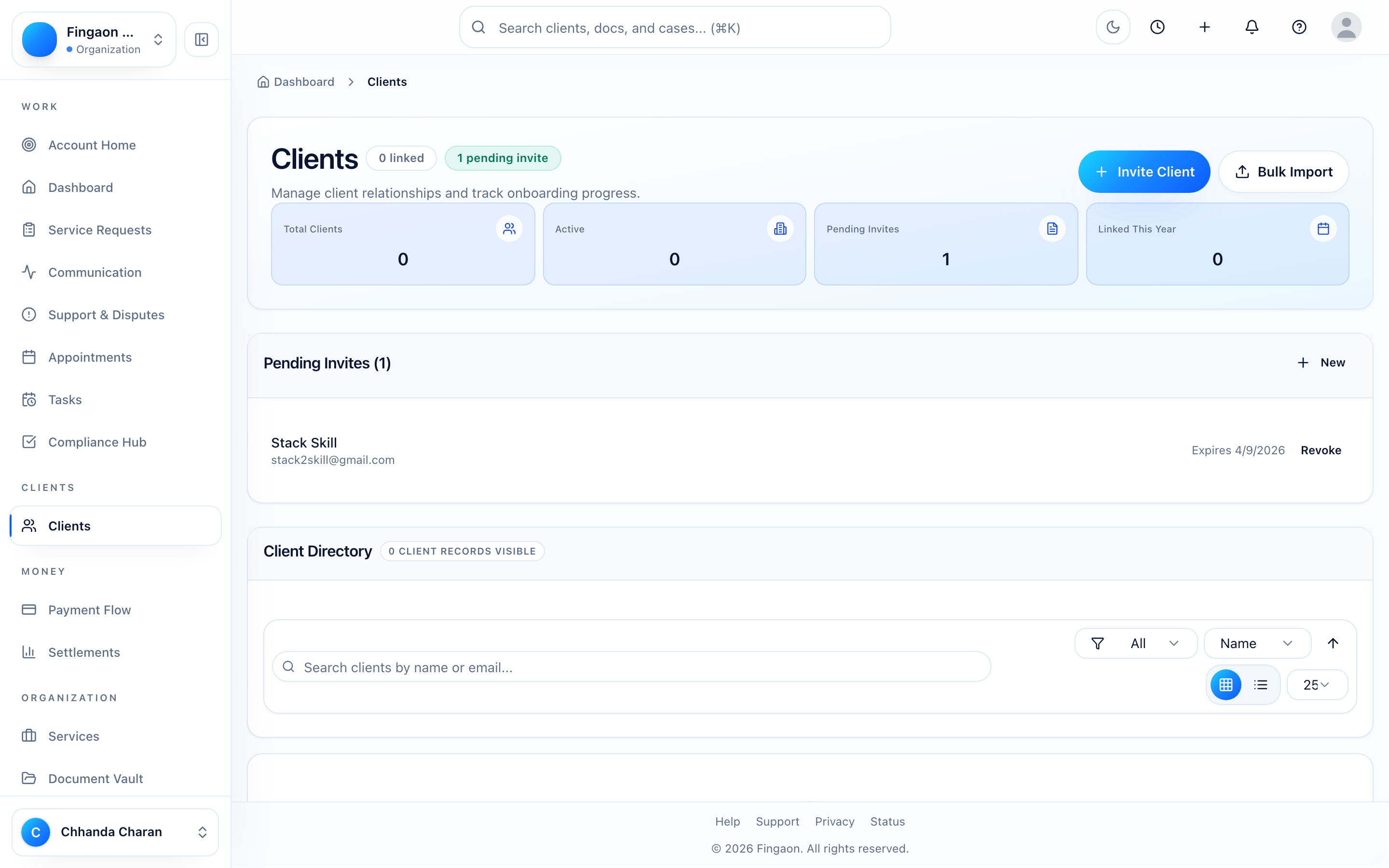Click the Linked This Year calendar icon
Viewport: 1389px width, 868px height.
(x=1323, y=229)
